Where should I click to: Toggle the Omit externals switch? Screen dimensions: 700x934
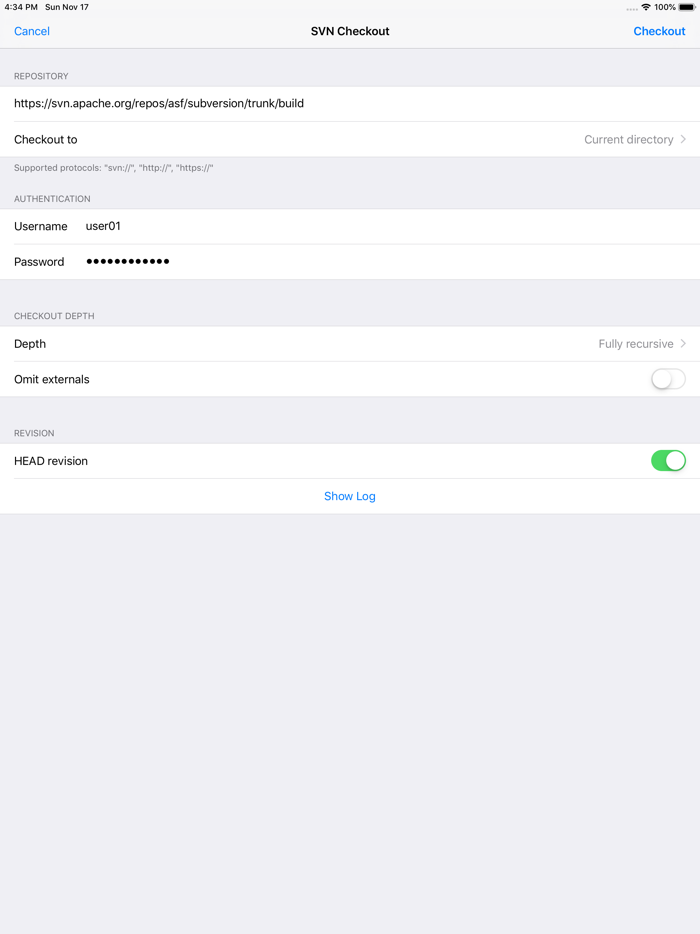(668, 379)
